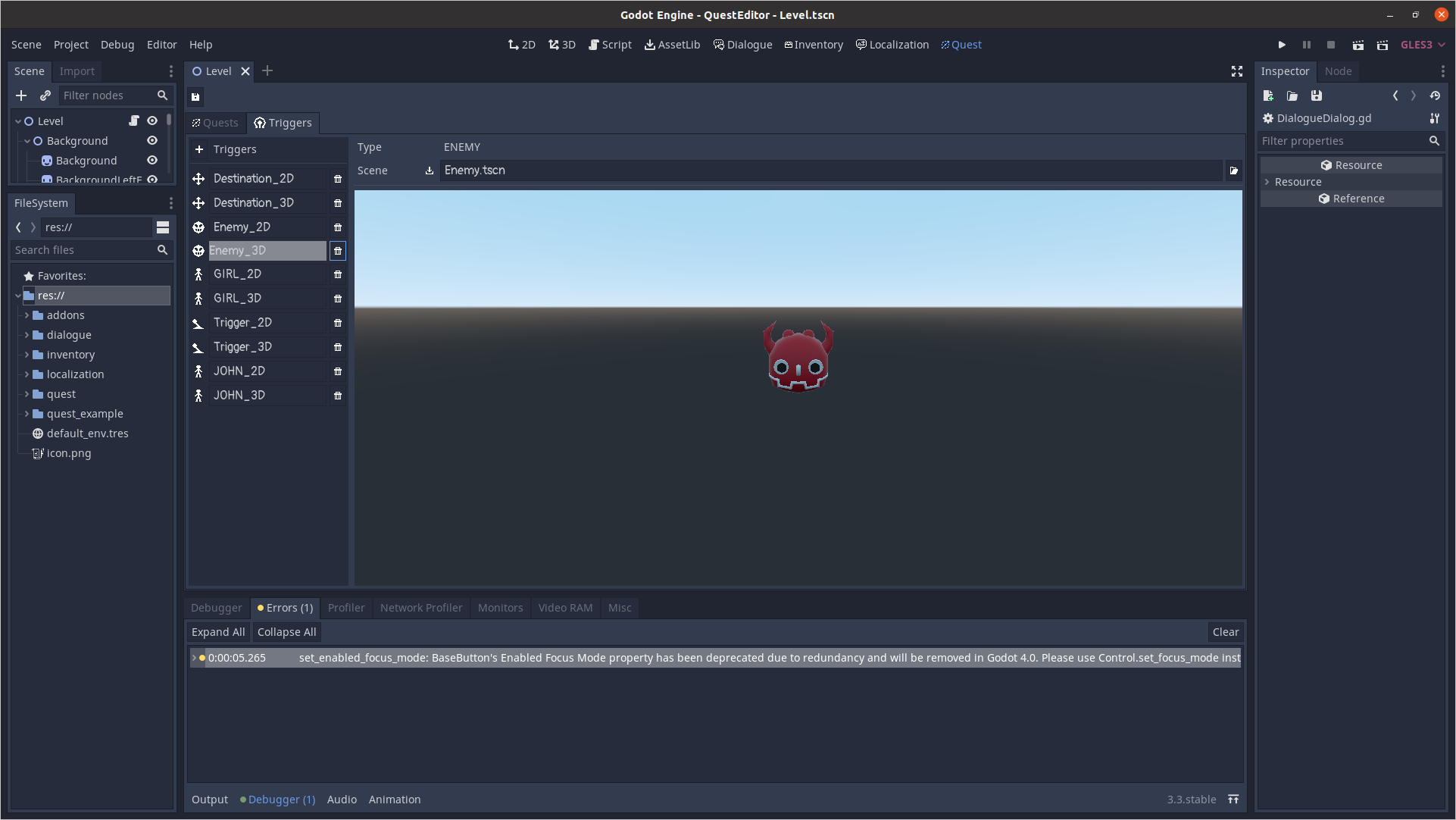Screen dimensions: 1456x820
Task: Click the Quest editor toolbar icon
Action: (960, 44)
